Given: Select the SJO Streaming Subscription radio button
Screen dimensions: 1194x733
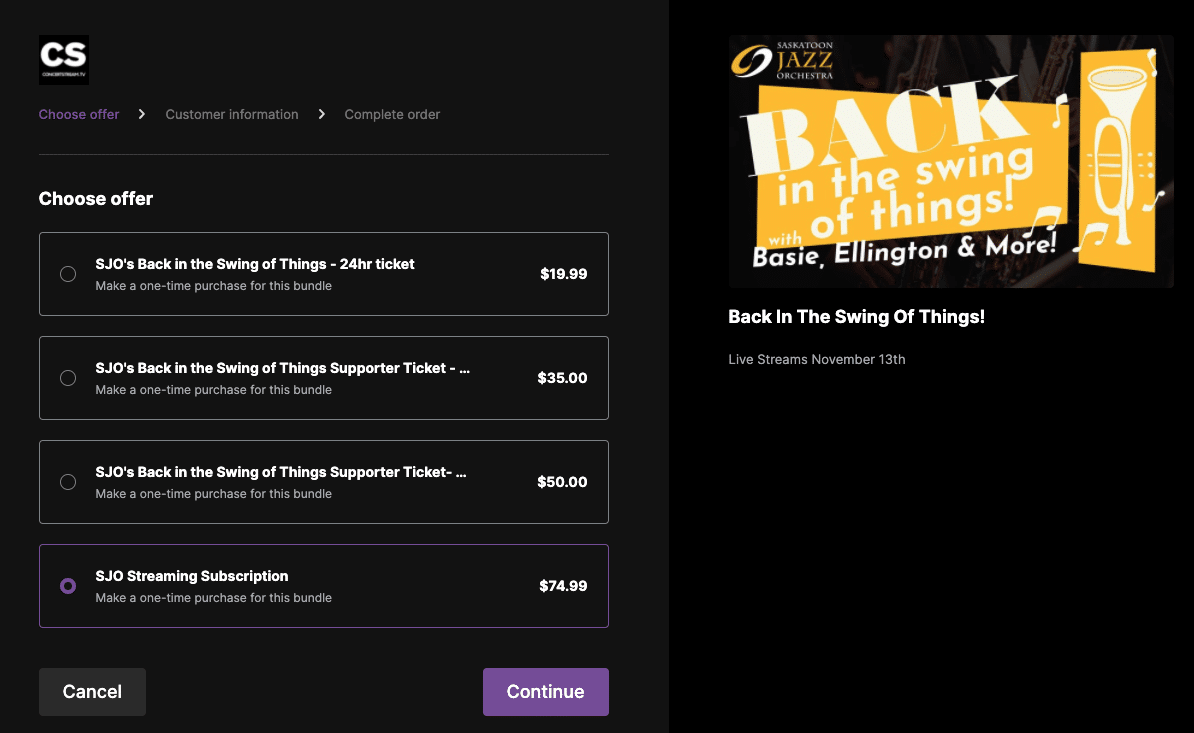Looking at the screenshot, I should point(68,586).
